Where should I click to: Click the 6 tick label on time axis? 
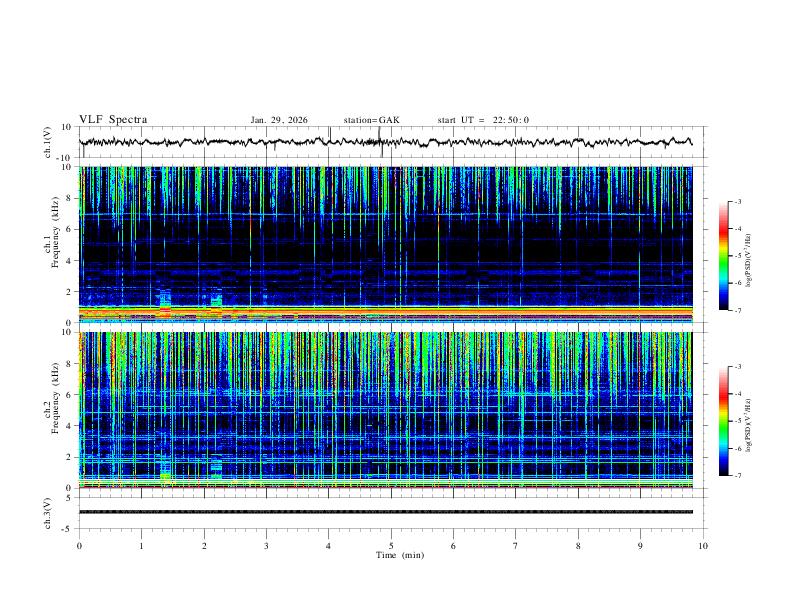click(453, 546)
